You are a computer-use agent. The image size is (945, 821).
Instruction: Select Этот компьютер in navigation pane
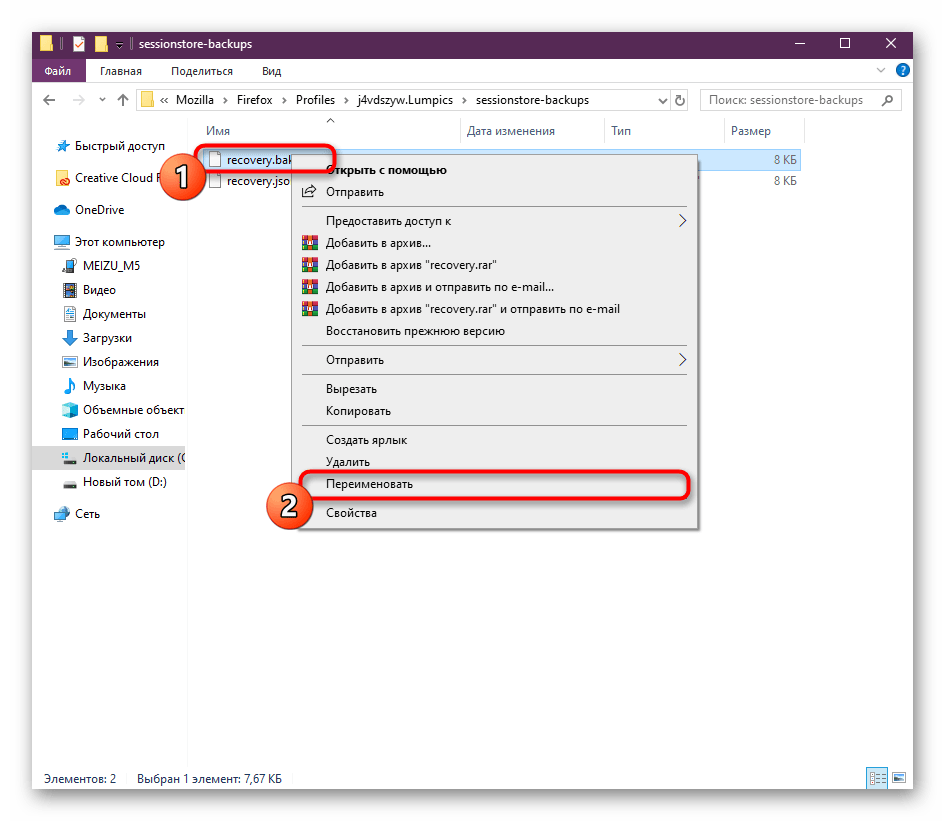click(x=119, y=242)
